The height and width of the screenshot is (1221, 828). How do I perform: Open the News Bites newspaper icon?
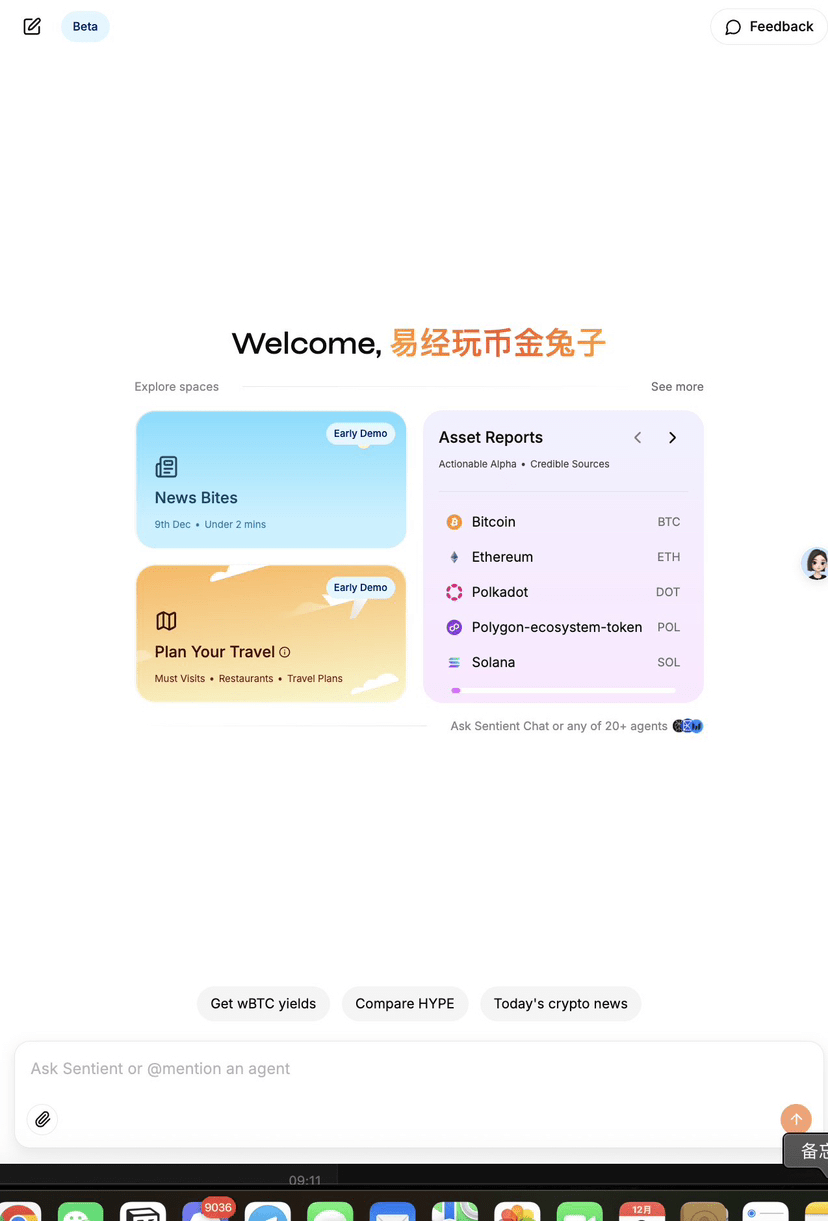[166, 467]
